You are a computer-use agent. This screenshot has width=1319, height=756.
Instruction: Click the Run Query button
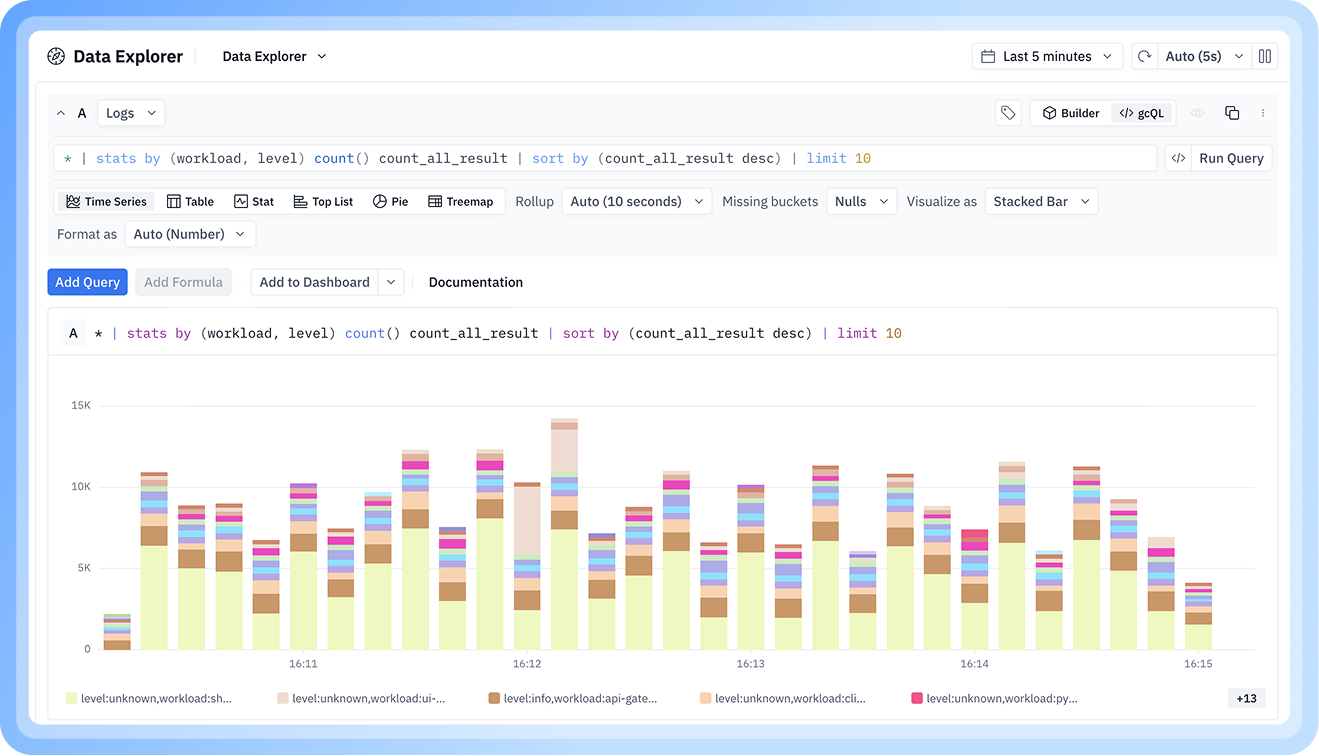click(x=1231, y=158)
